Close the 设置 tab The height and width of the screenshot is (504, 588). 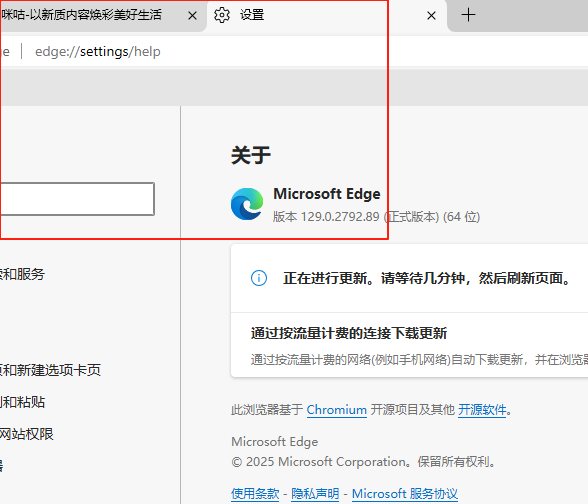coord(431,16)
